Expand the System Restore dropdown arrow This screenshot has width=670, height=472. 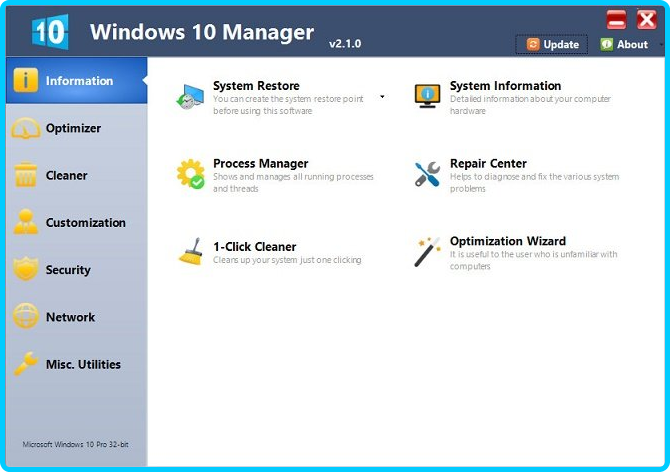pos(382,97)
